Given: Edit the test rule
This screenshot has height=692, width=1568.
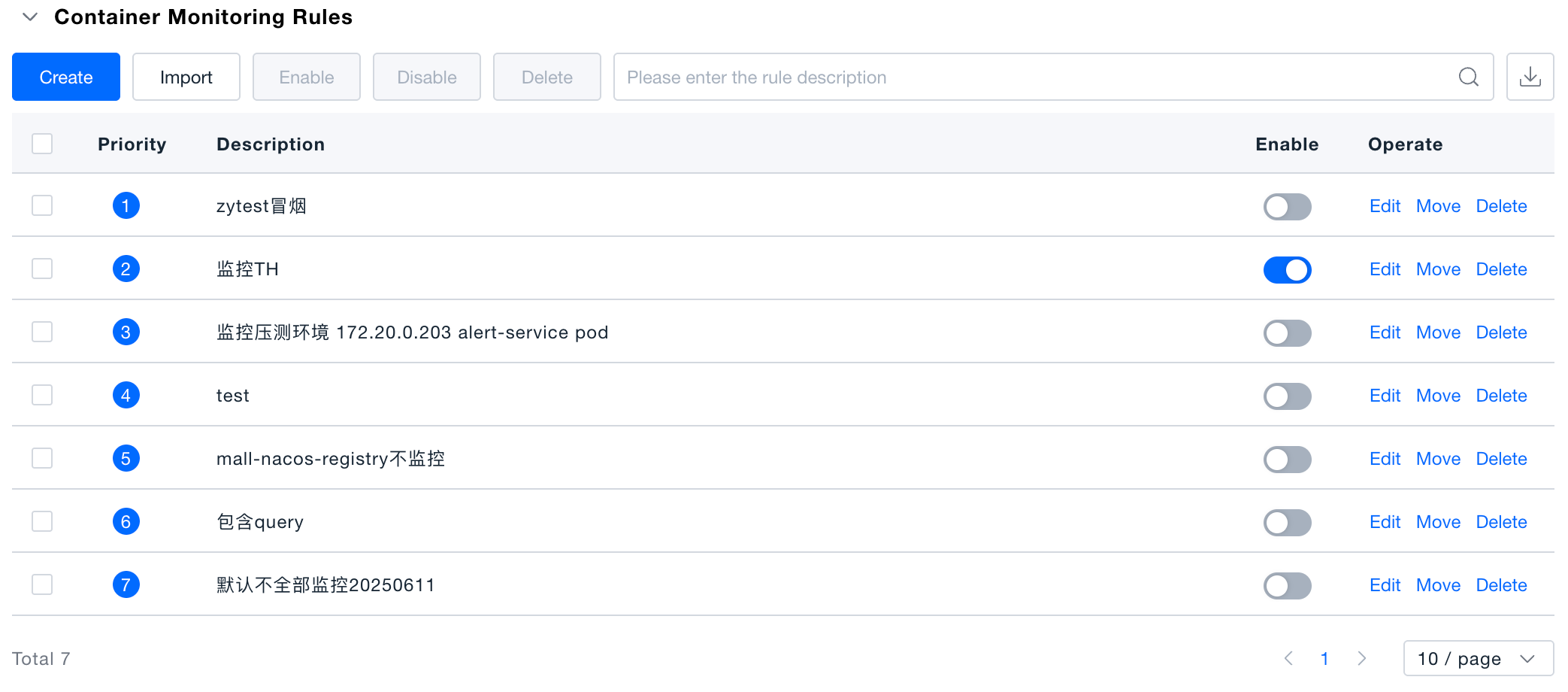Looking at the screenshot, I should pos(1385,396).
